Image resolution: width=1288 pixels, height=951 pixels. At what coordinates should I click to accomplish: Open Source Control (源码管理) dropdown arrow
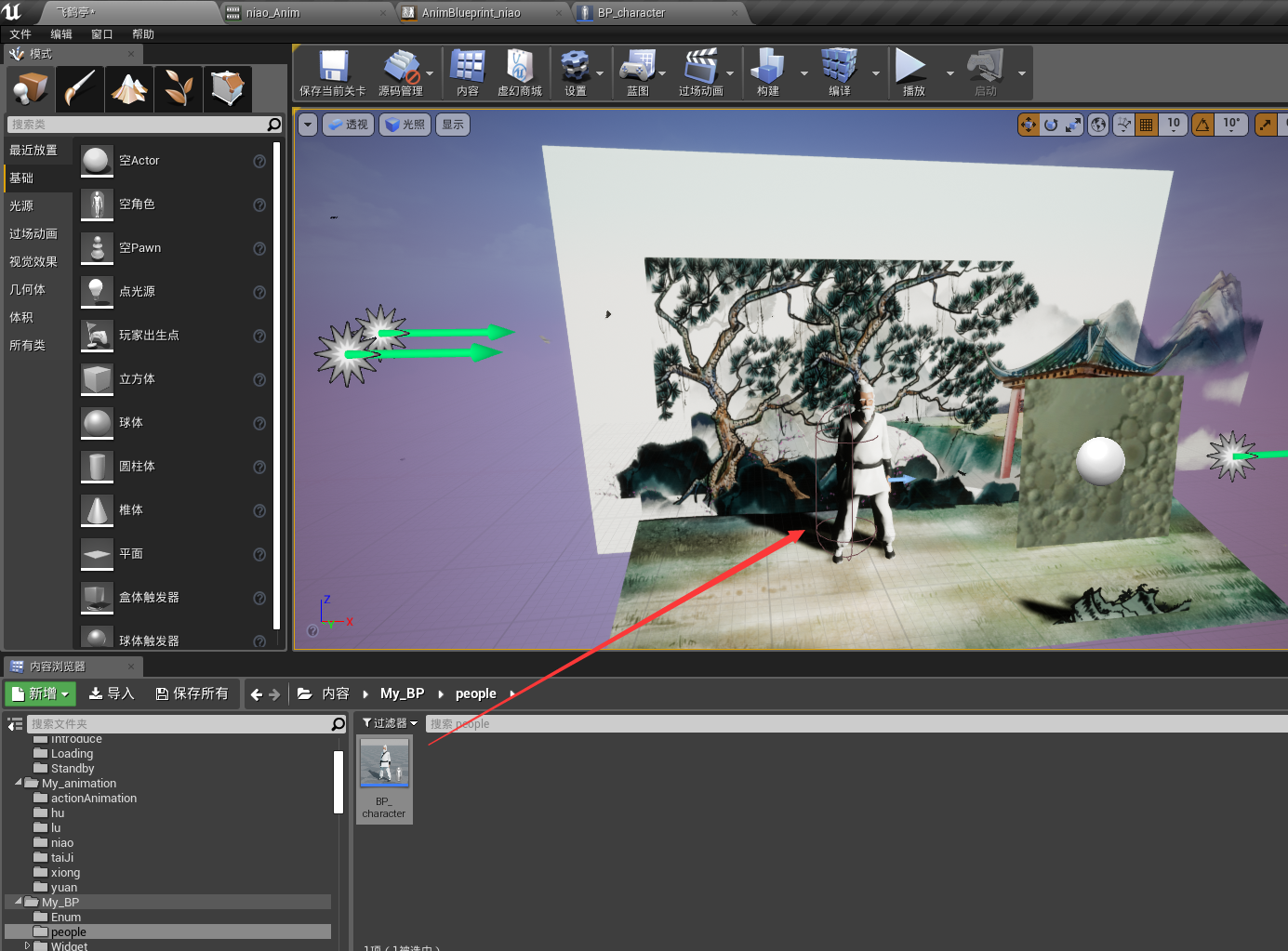[x=430, y=73]
